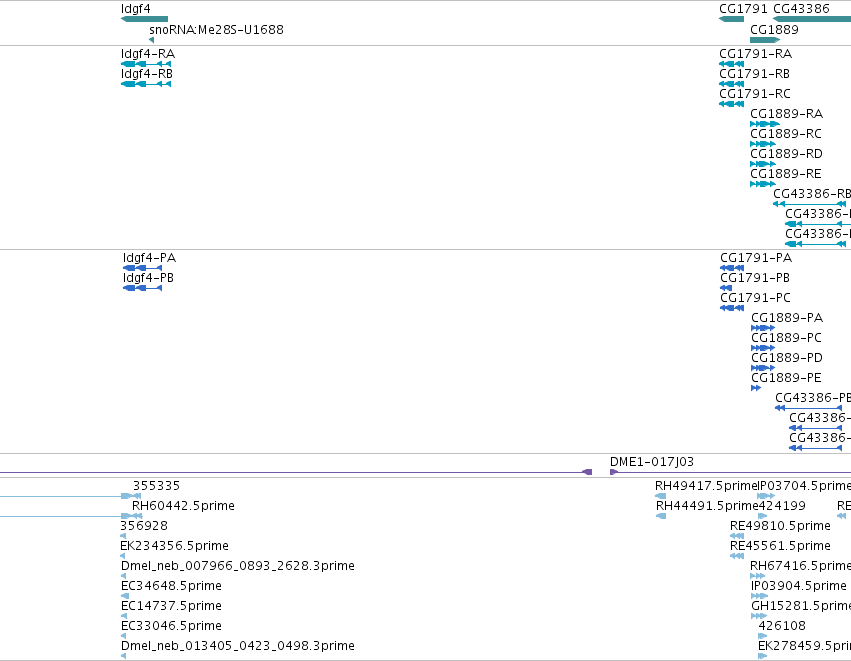The image size is (851, 661).
Task: Click the CG1889-PA protein label
Action: (787, 318)
